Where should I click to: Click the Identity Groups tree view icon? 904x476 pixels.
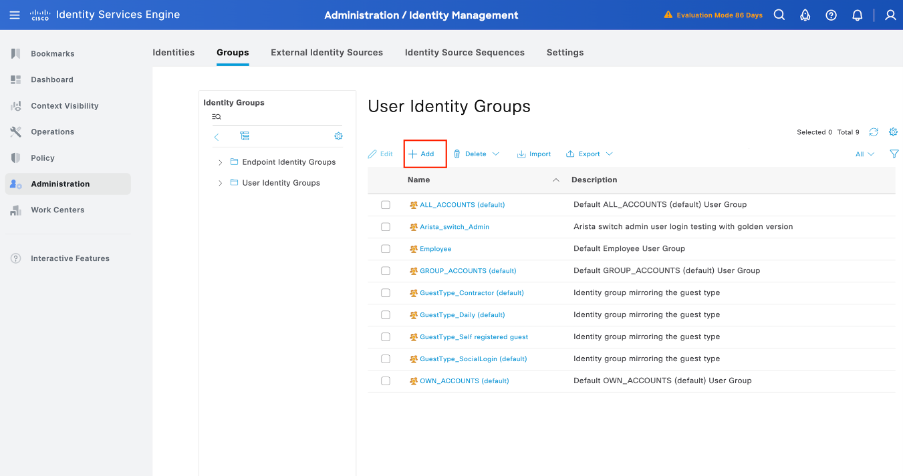click(244, 136)
